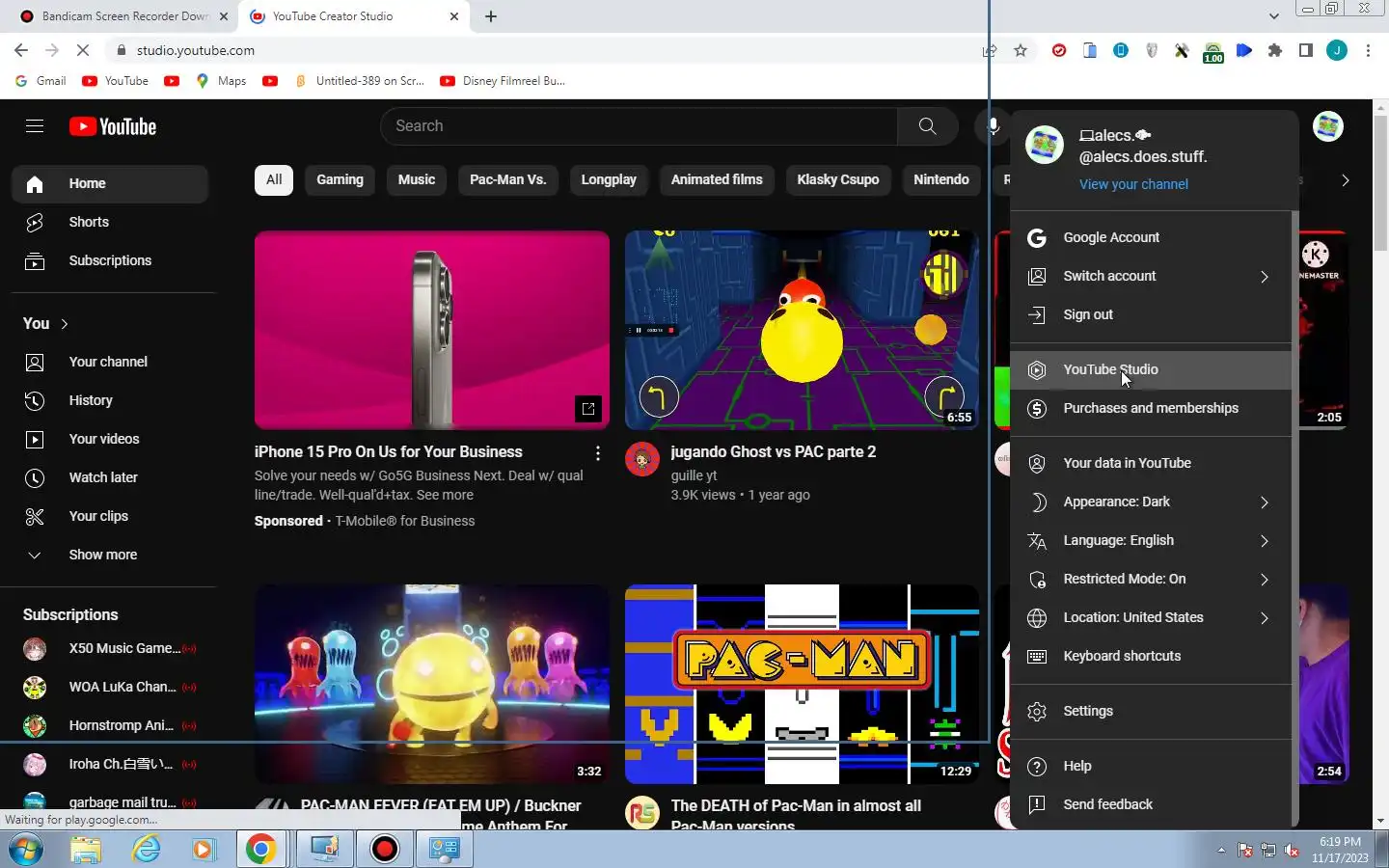Select the Music category chip
This screenshot has width=1389, height=868.
(x=417, y=180)
